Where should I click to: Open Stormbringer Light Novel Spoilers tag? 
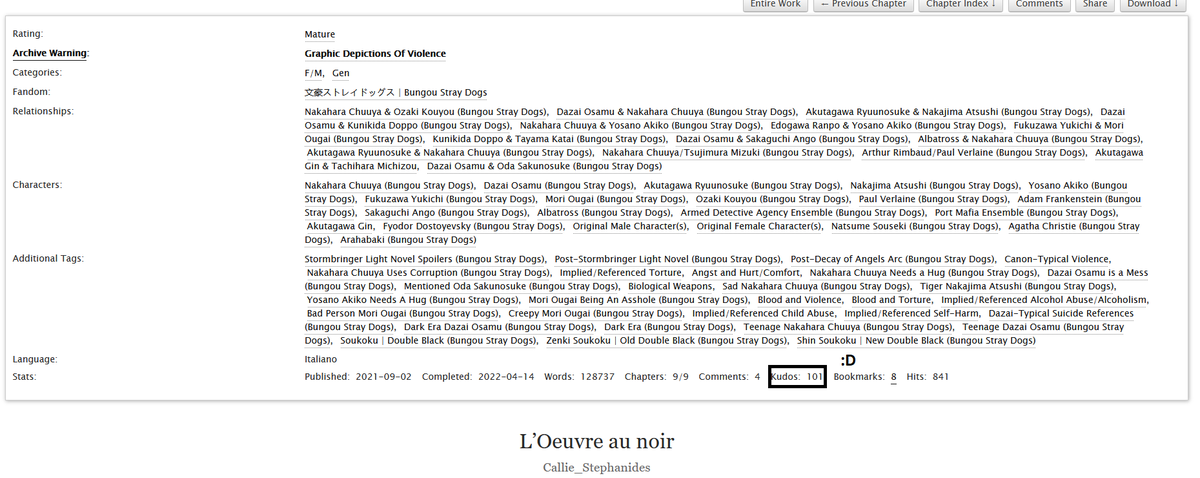pos(425,259)
